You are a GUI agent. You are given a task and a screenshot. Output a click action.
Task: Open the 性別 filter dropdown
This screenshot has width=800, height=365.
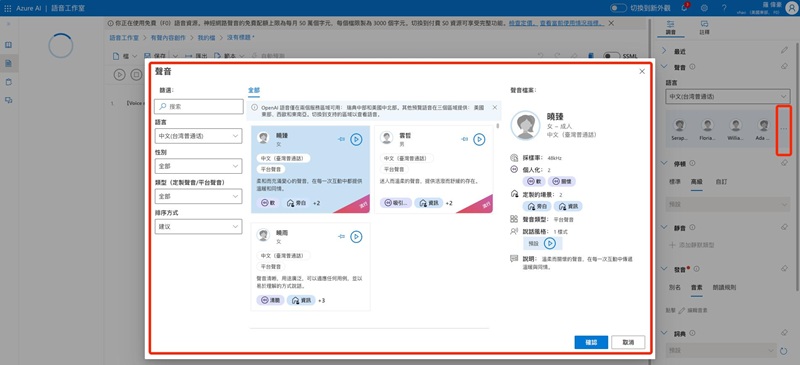pyautogui.click(x=198, y=166)
